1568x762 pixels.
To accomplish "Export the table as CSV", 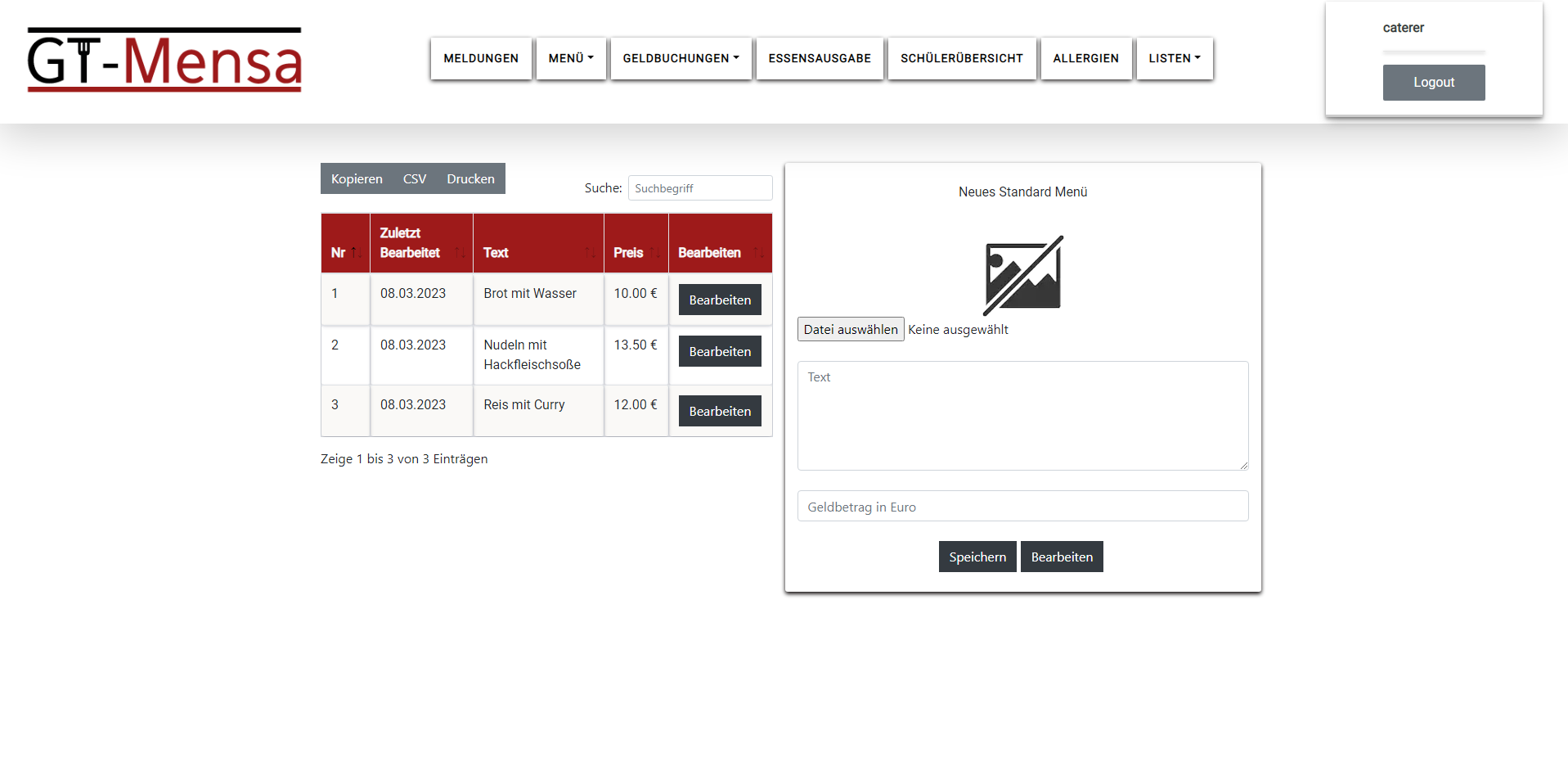I will [414, 178].
